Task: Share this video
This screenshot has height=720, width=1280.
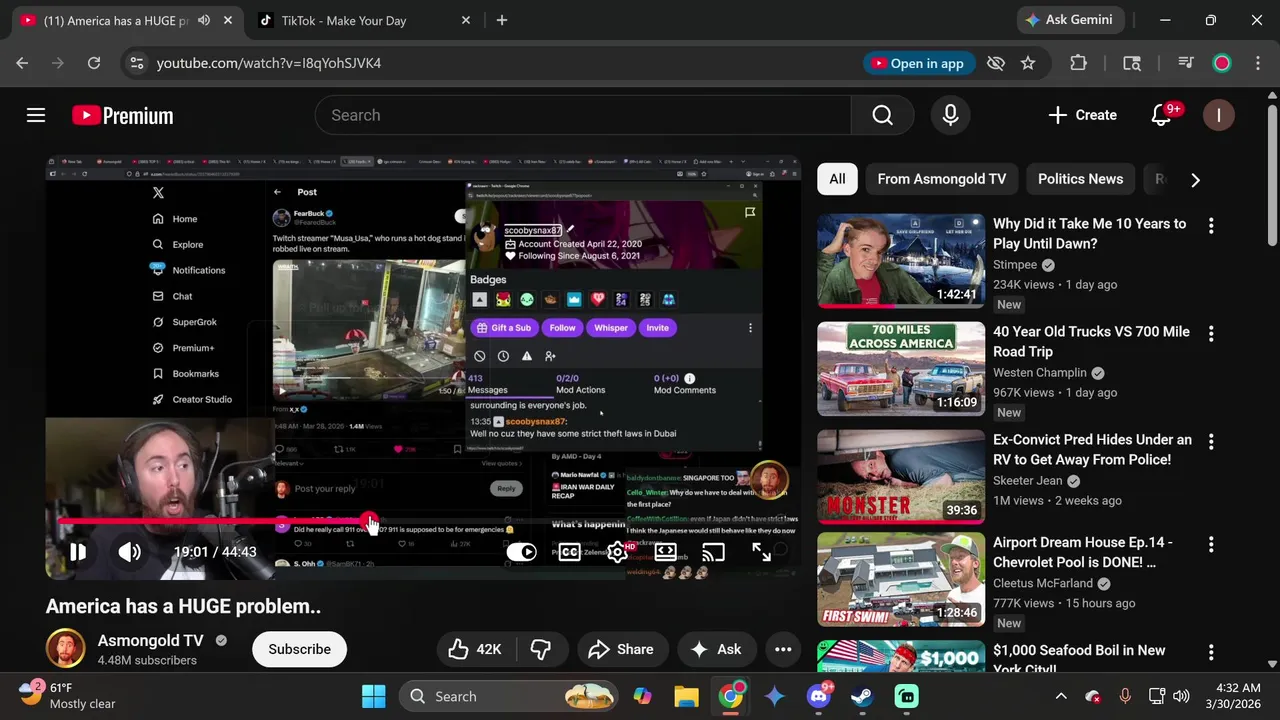Action: pos(620,649)
